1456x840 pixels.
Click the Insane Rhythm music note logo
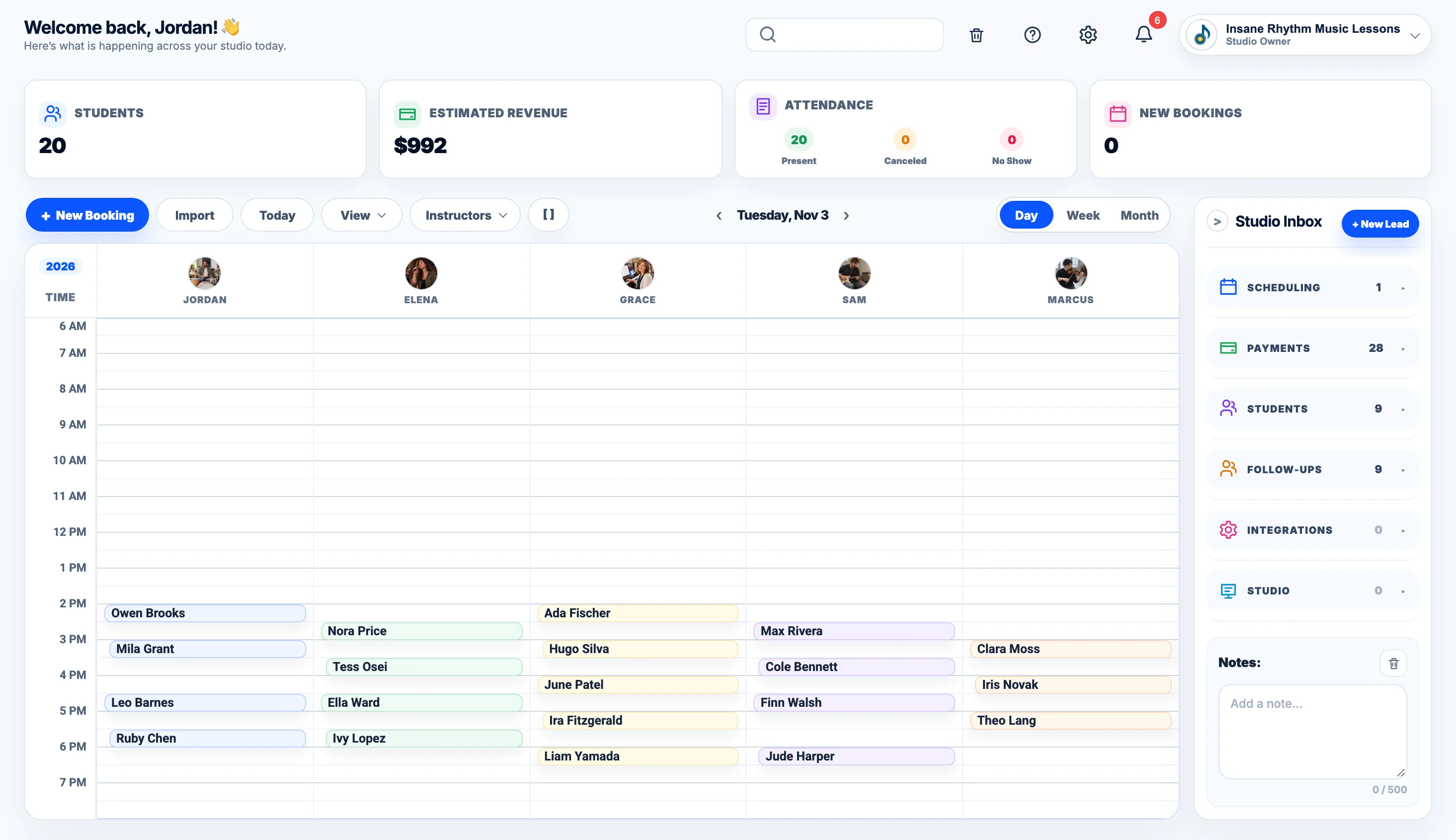point(1202,35)
